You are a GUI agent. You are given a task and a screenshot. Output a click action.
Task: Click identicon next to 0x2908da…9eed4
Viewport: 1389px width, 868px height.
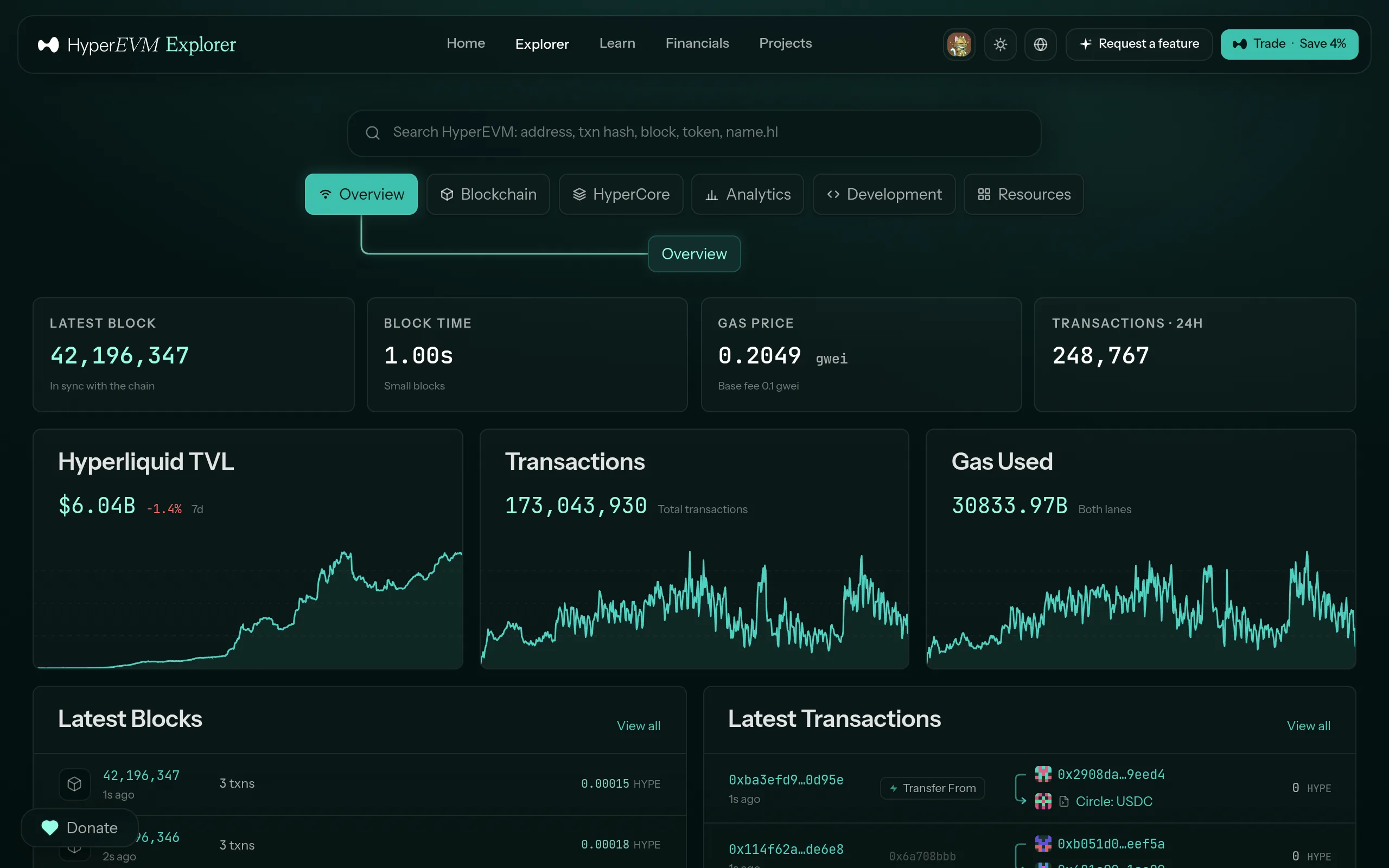tap(1043, 774)
